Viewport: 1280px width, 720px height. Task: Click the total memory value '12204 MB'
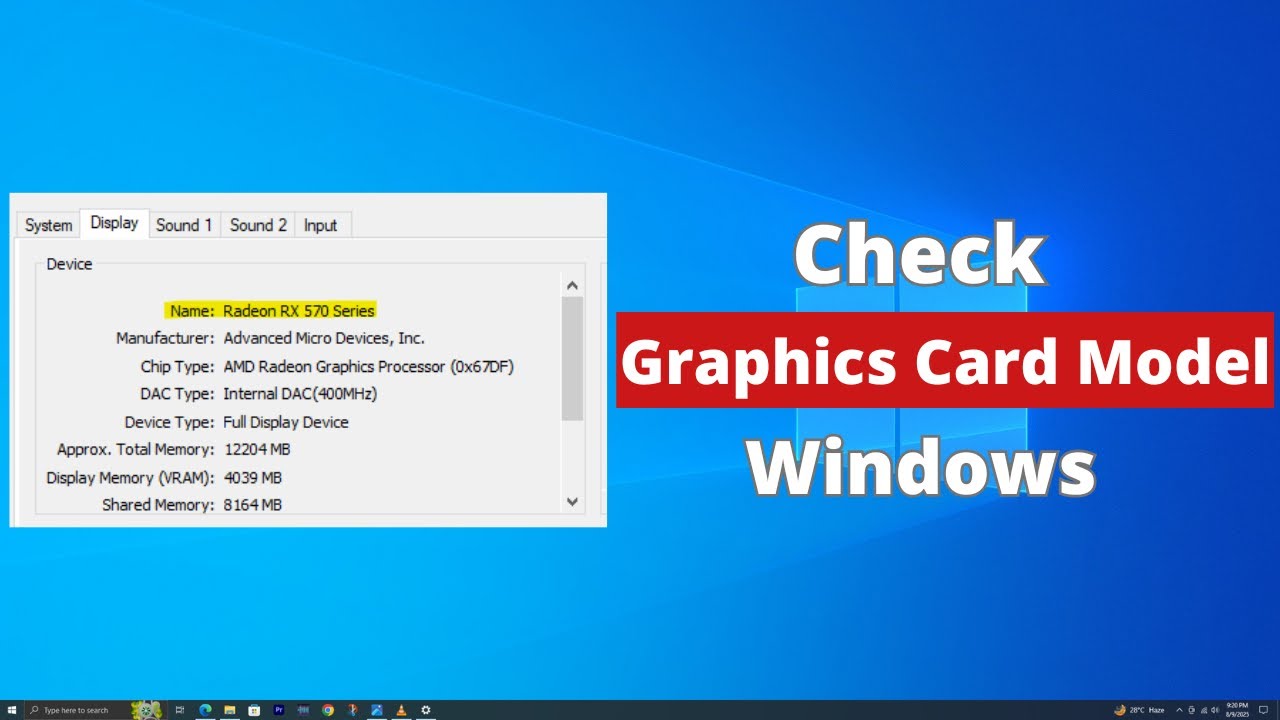click(257, 450)
